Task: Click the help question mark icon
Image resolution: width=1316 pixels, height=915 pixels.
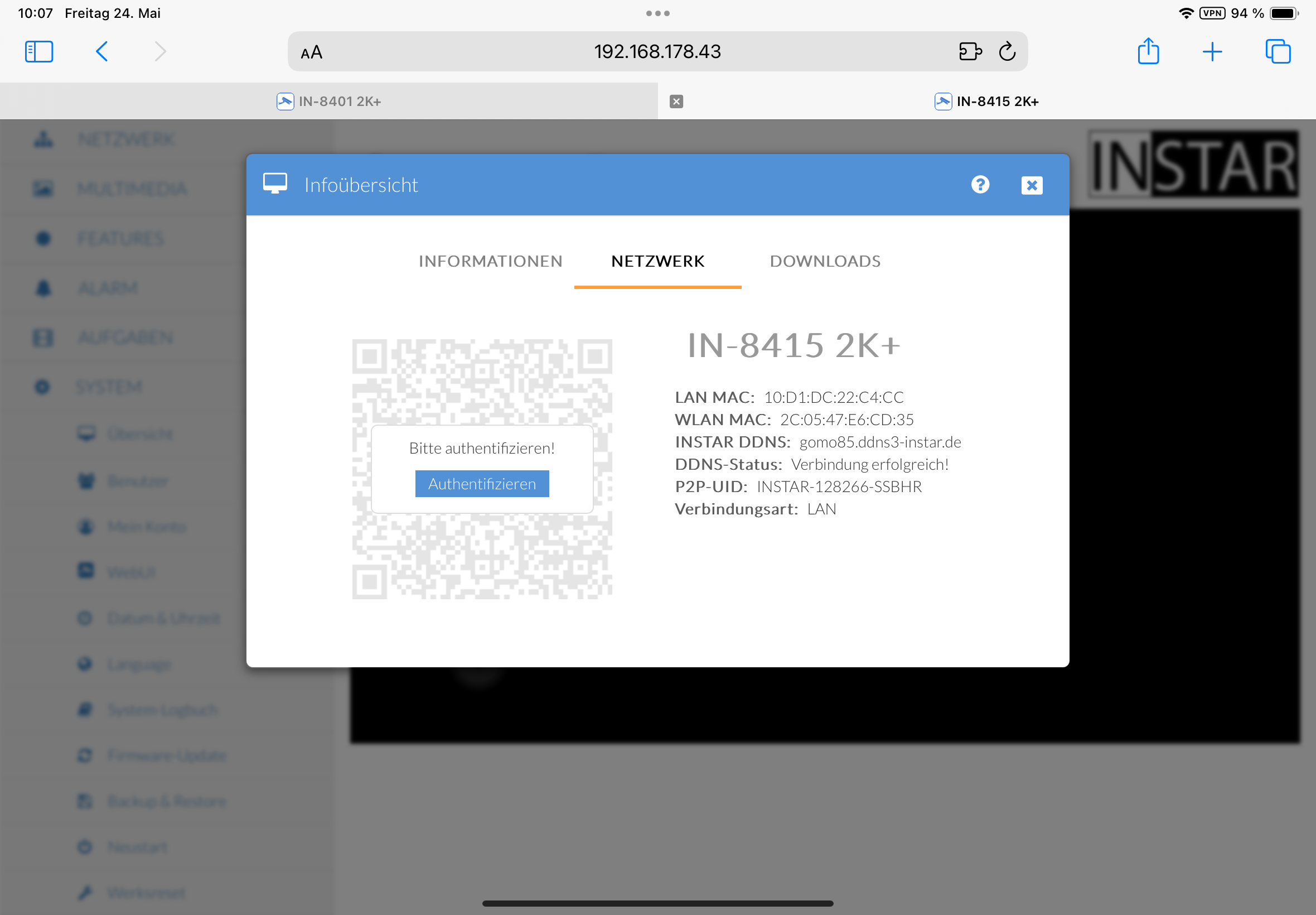Action: [980, 185]
